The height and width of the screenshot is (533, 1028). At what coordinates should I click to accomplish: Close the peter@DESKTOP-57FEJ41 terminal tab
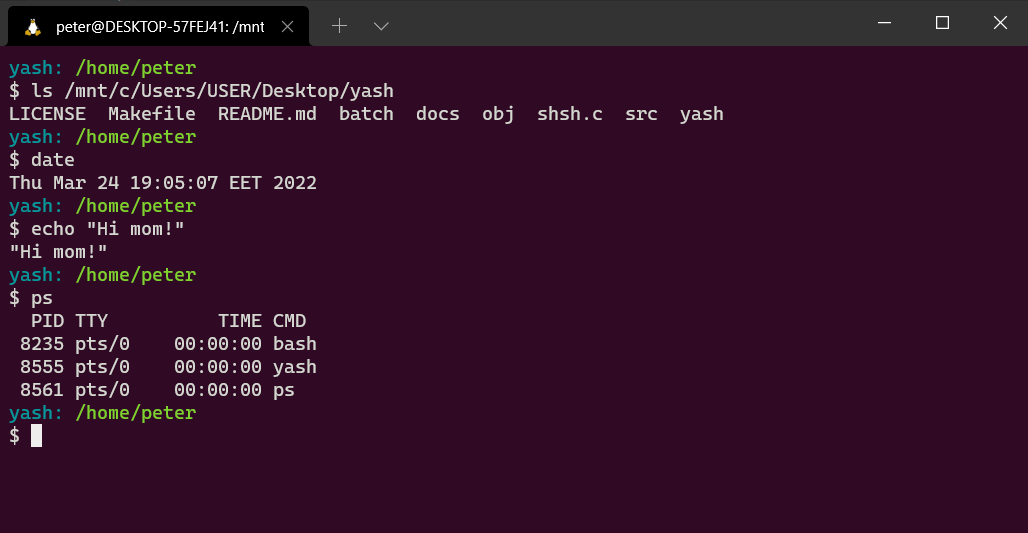coord(289,27)
